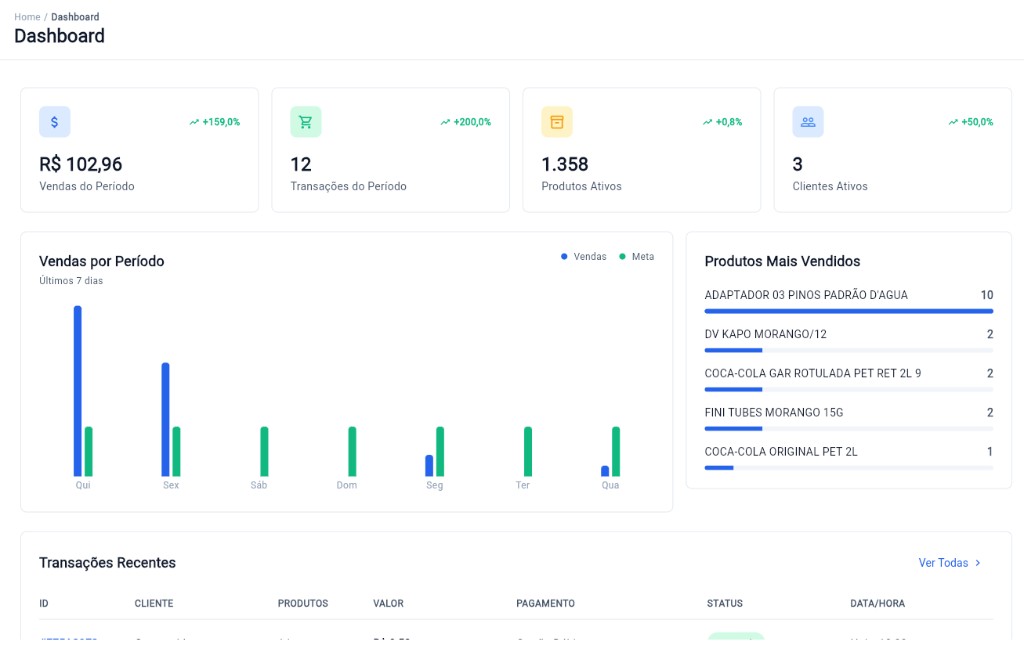Toggle the Vendas legend series
This screenshot has height=656, width=1024.
(583, 257)
